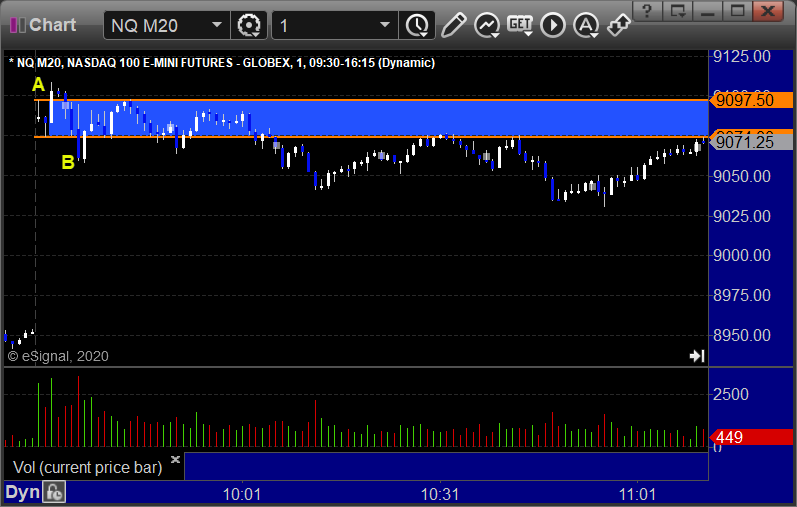Click the 8975.00 price axis label
797x507 pixels.
pos(742,295)
